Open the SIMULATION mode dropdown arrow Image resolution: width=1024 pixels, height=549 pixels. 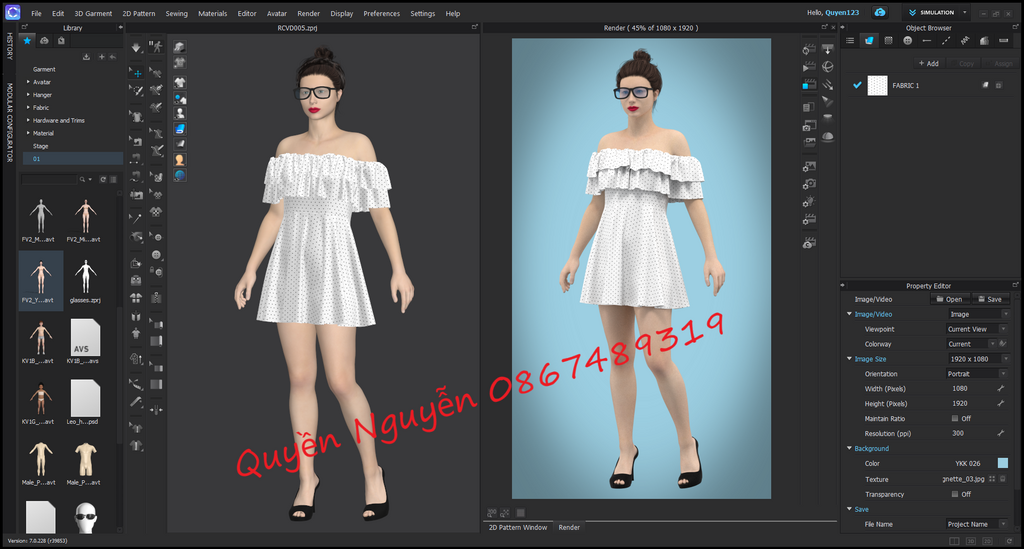click(x=964, y=13)
